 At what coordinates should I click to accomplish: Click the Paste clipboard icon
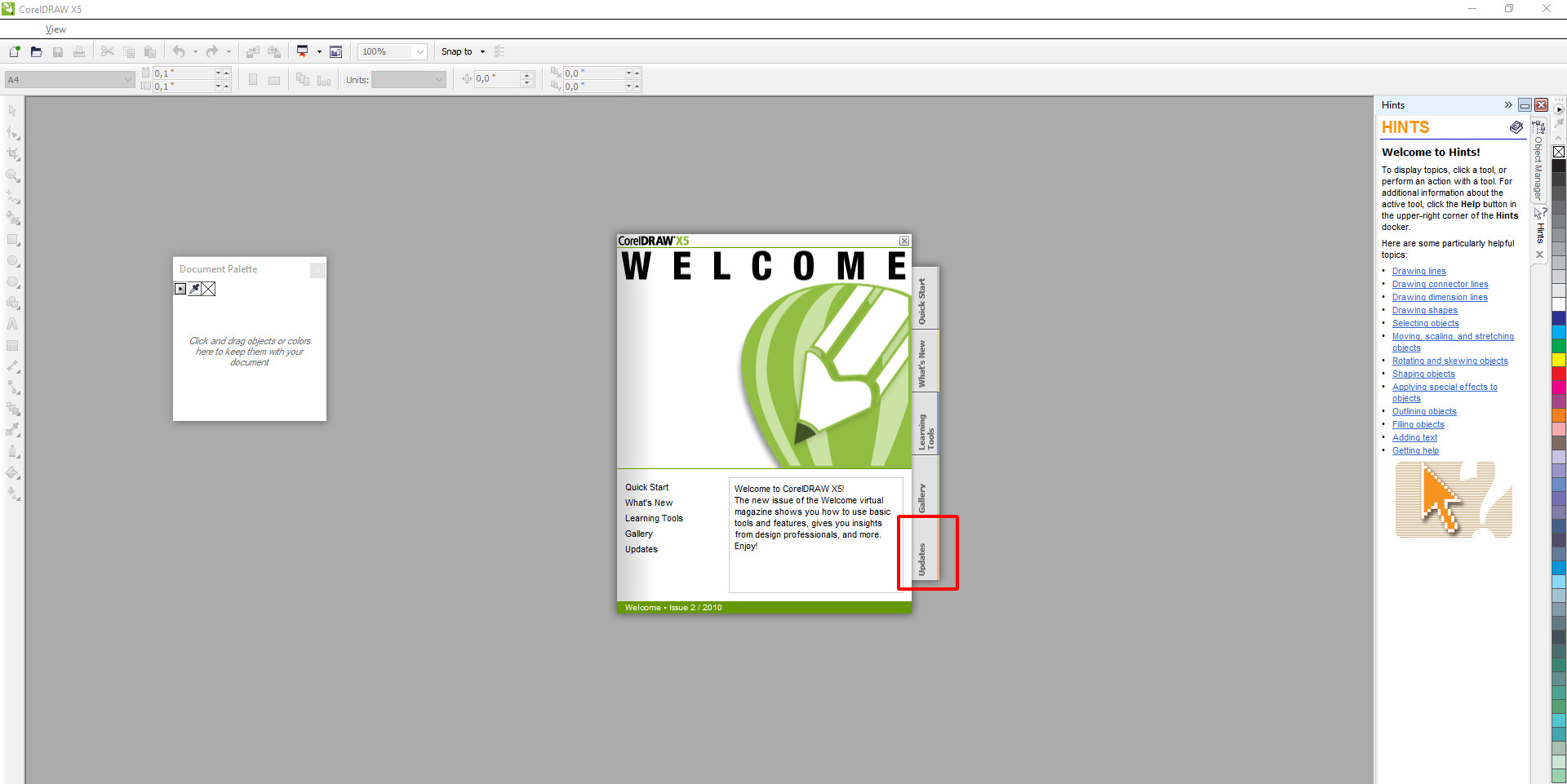point(150,51)
